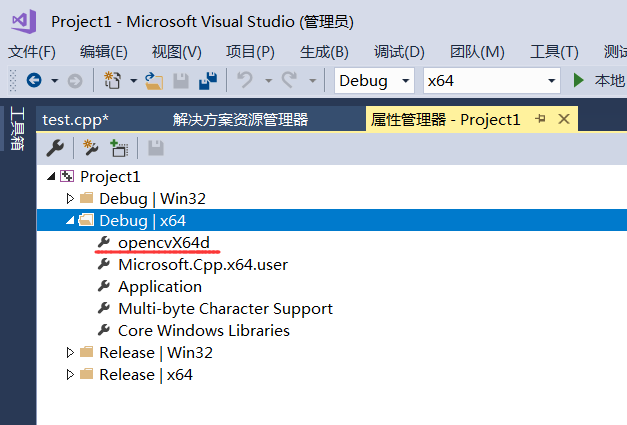Click the grayed Save icon in Property Manager toolbar

coord(156,148)
